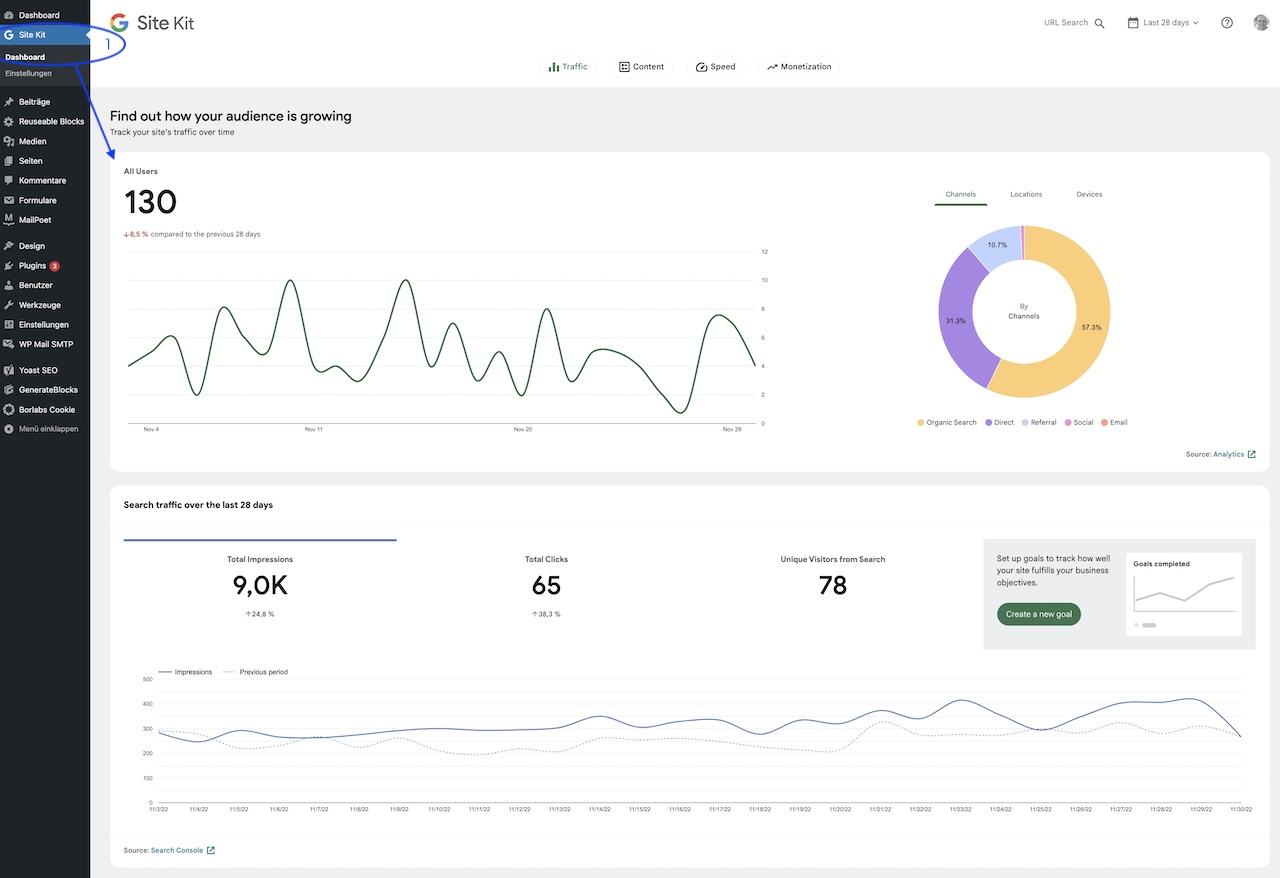Open the Design brush icon
The width and height of the screenshot is (1280, 878).
coord(9,246)
